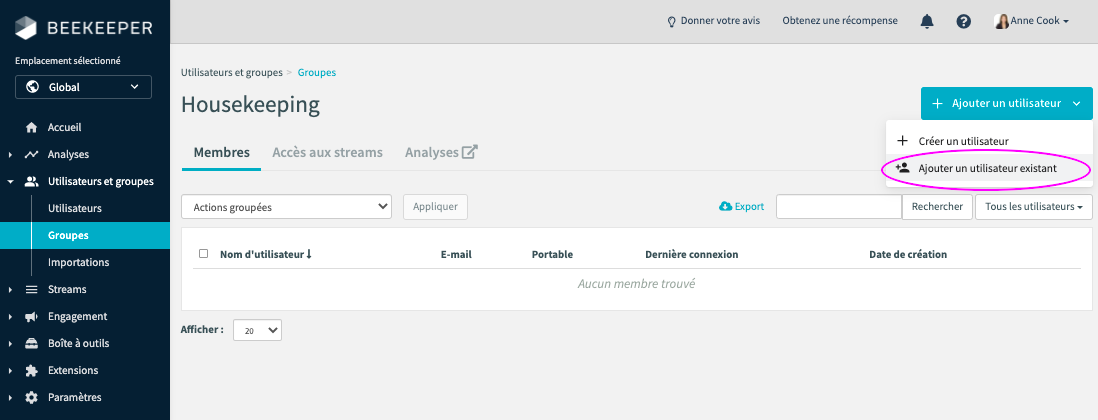Open the Tous les utilisateurs filter dropdown
The height and width of the screenshot is (420, 1098).
coord(1034,206)
